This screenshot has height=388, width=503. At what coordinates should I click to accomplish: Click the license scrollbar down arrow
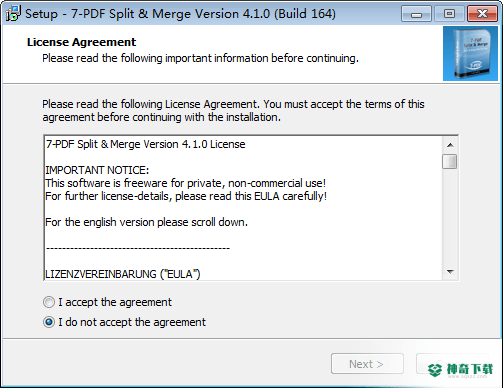point(450,272)
